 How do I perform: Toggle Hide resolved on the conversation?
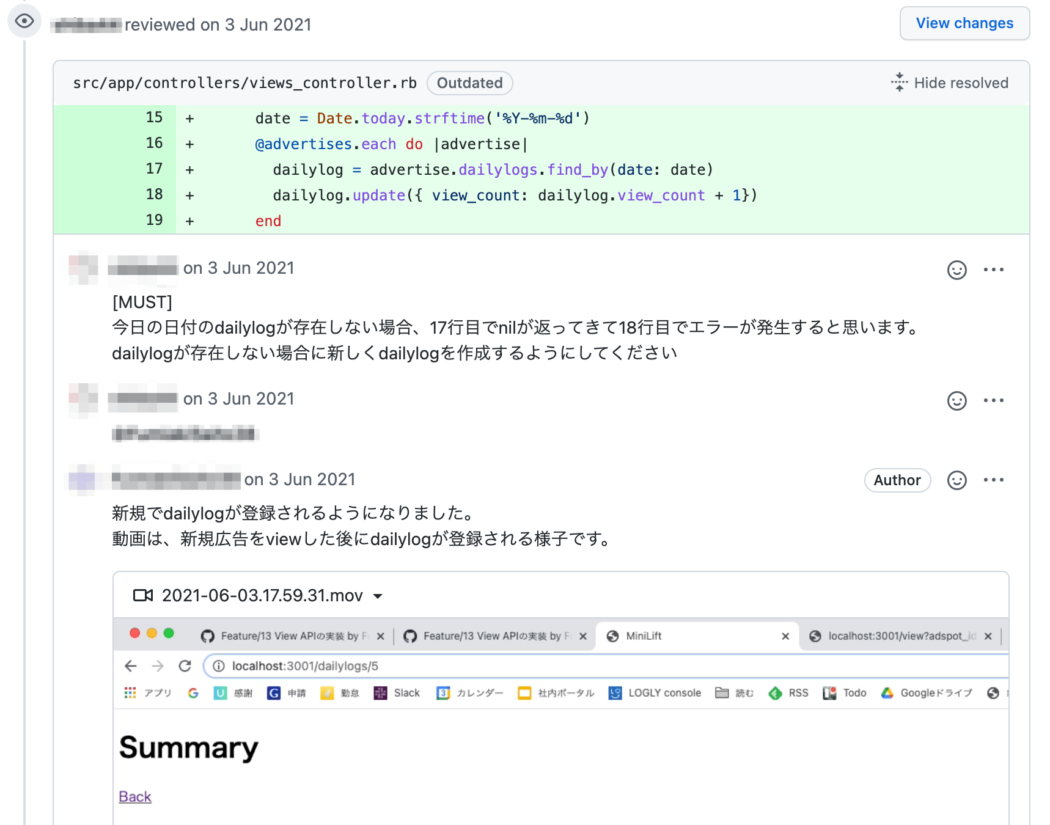[x=950, y=82]
